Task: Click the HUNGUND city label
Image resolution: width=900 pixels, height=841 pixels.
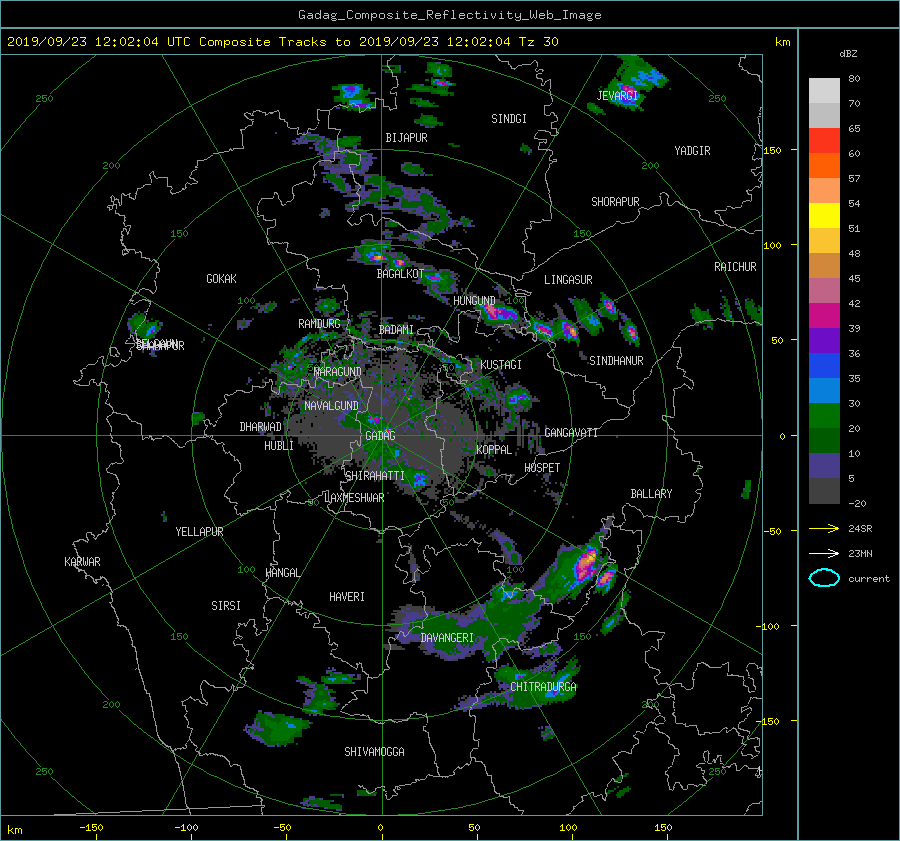Action: coord(474,301)
